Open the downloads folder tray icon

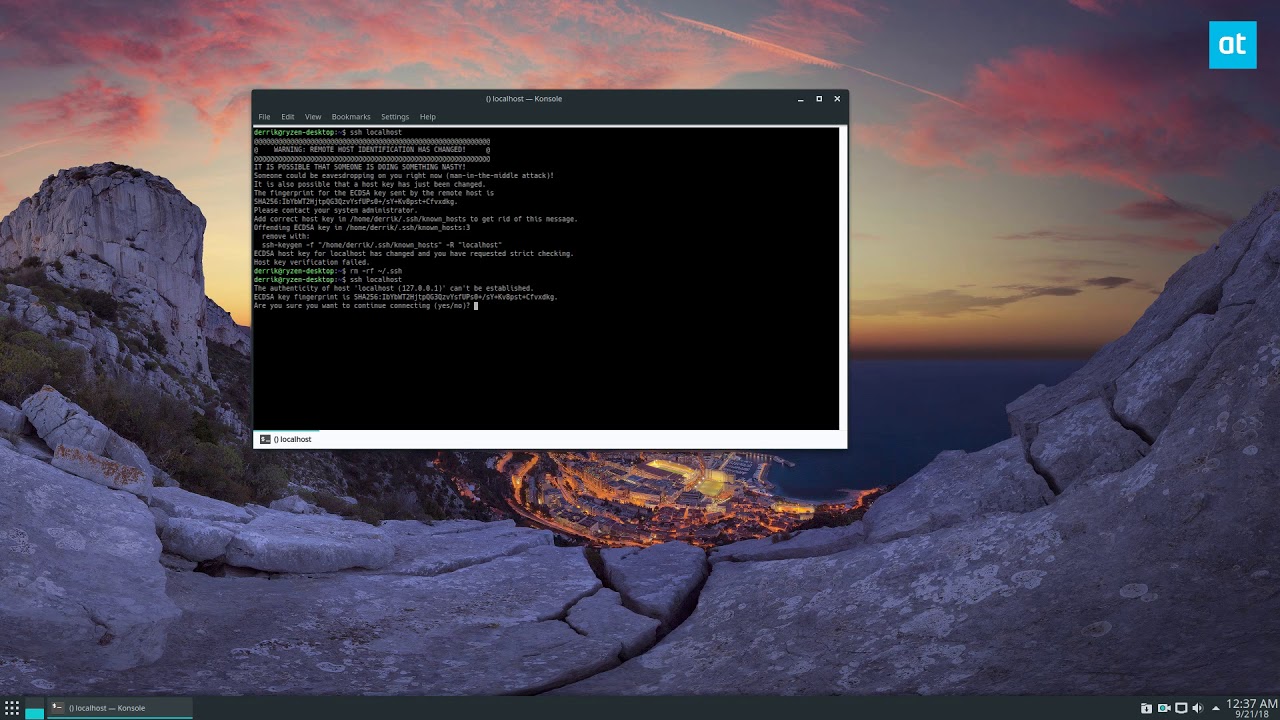pyautogui.click(x=1146, y=708)
